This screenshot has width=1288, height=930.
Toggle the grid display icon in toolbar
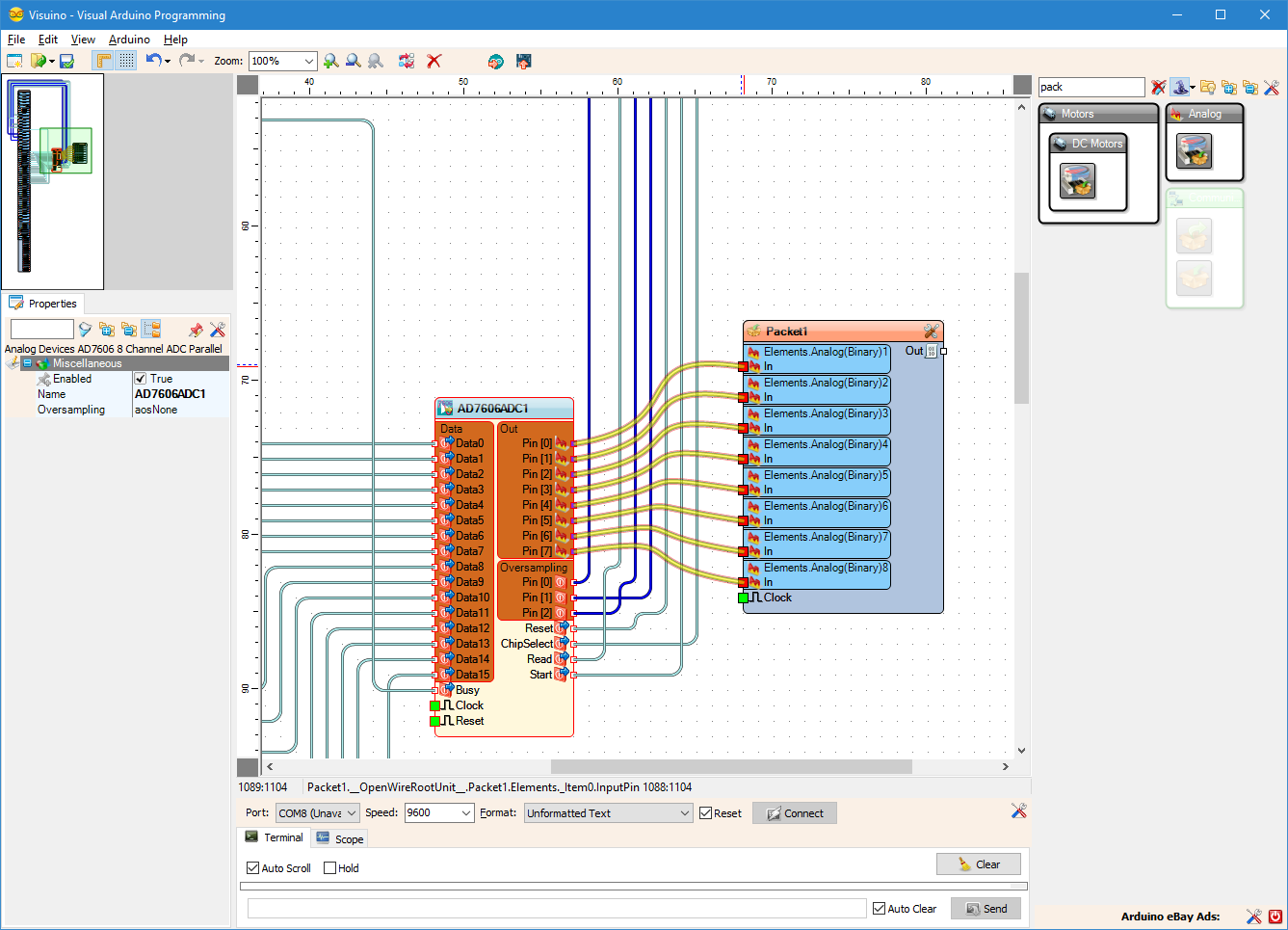tap(126, 60)
